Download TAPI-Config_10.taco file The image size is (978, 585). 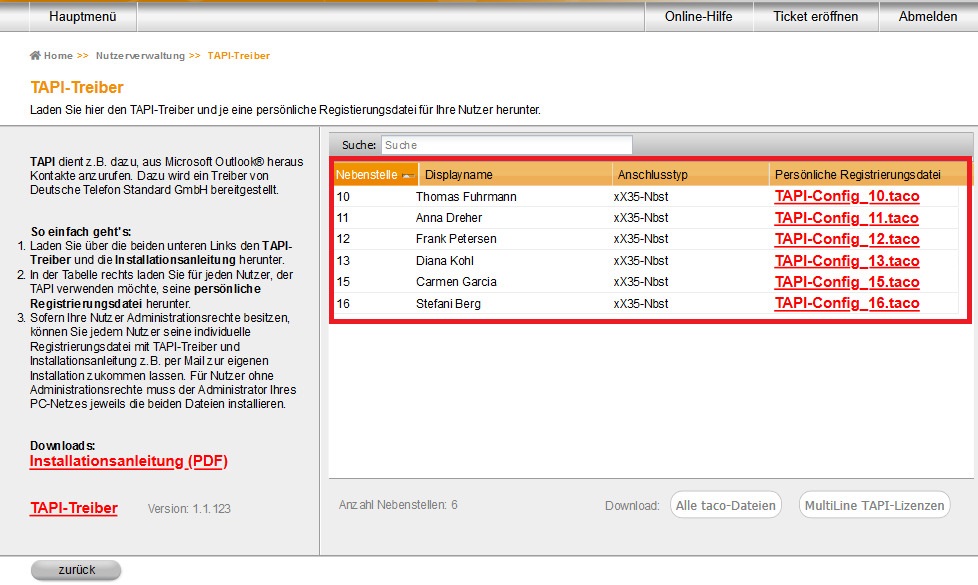click(x=847, y=196)
